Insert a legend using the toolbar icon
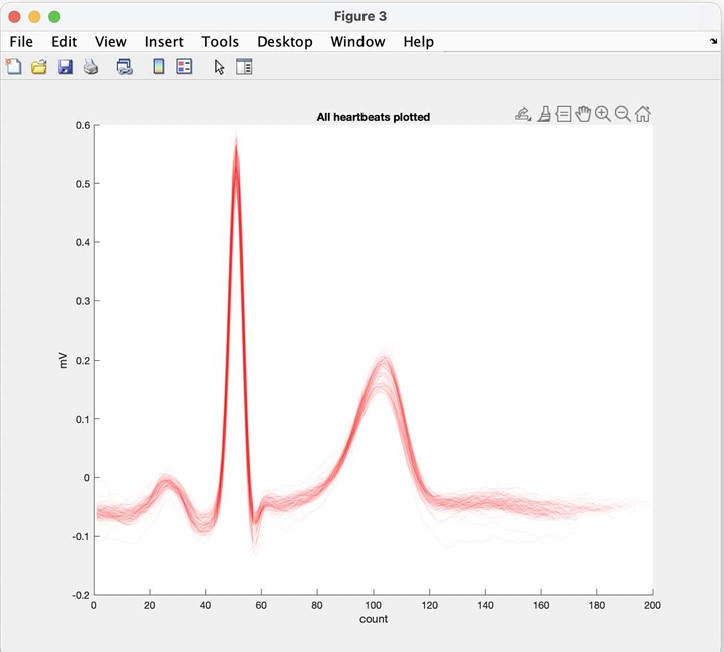 (x=184, y=67)
